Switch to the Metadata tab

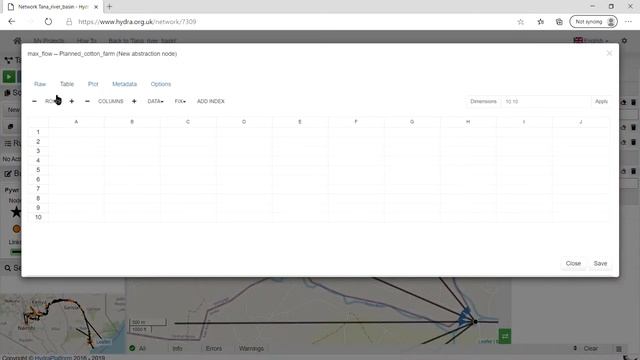tap(124, 84)
